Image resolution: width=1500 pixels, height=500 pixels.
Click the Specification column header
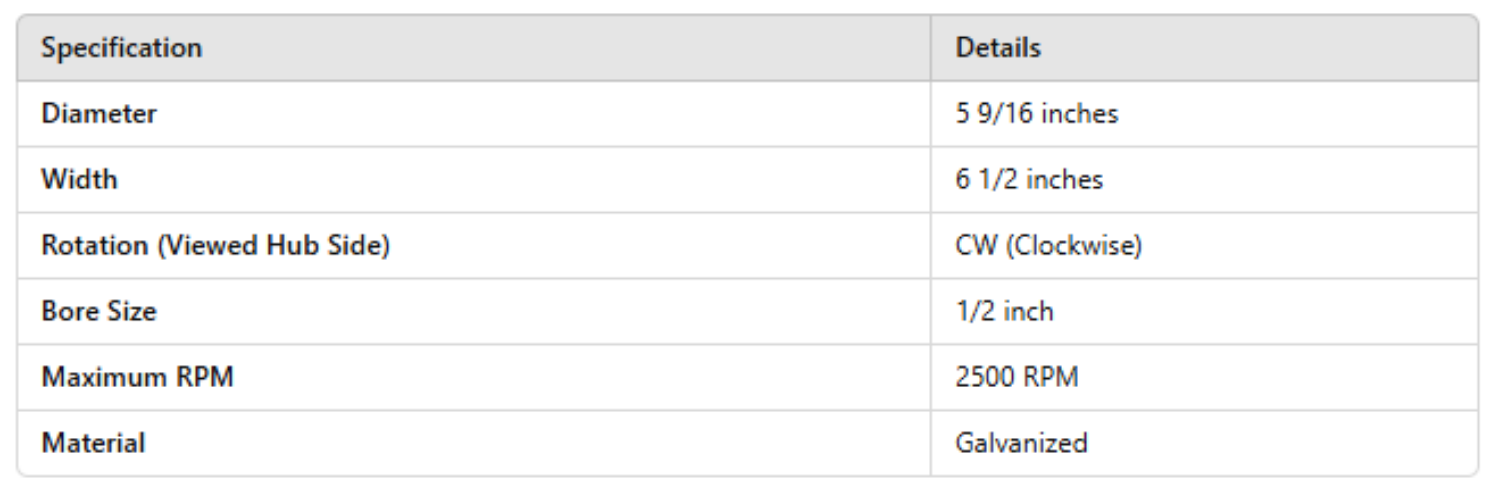tap(121, 48)
